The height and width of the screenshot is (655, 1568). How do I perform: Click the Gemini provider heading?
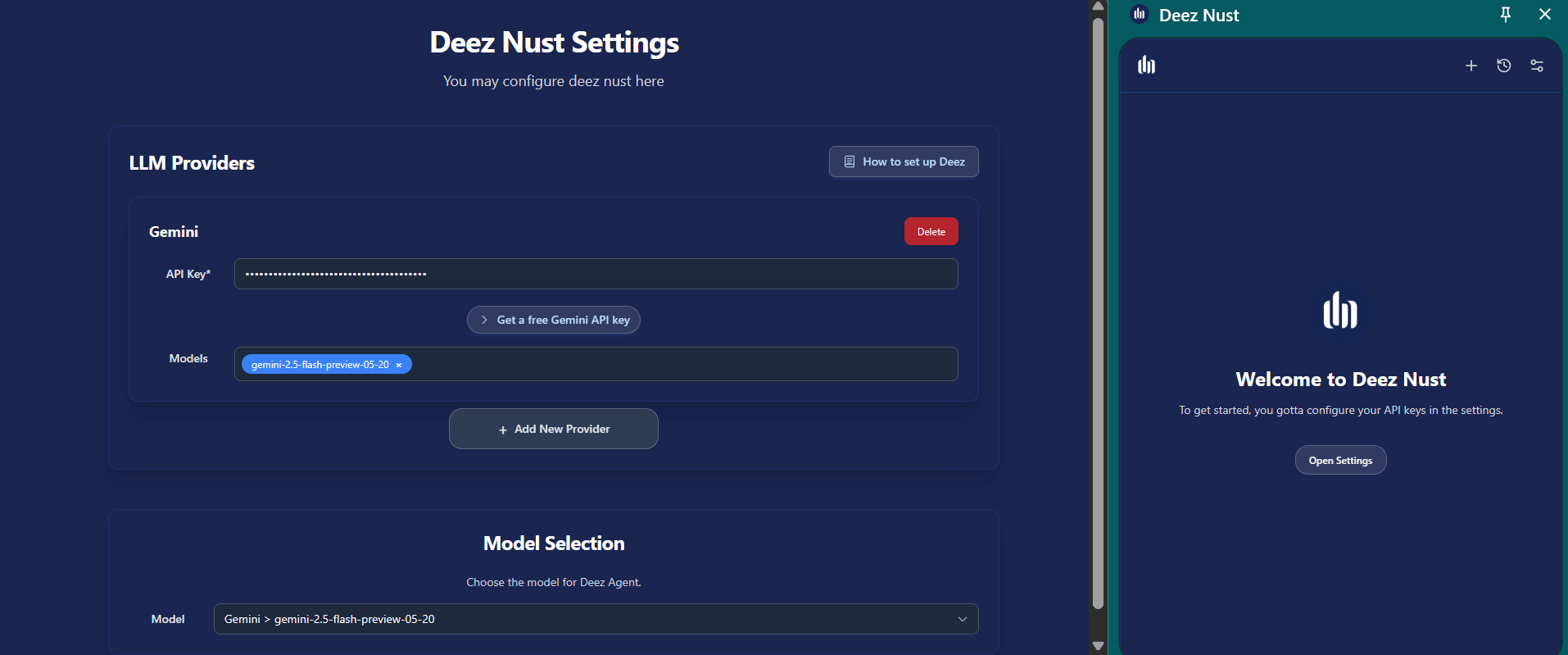click(174, 232)
